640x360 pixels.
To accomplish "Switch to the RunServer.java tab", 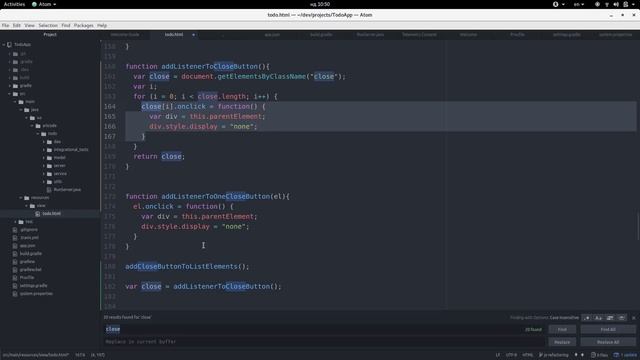I will 370,35.
